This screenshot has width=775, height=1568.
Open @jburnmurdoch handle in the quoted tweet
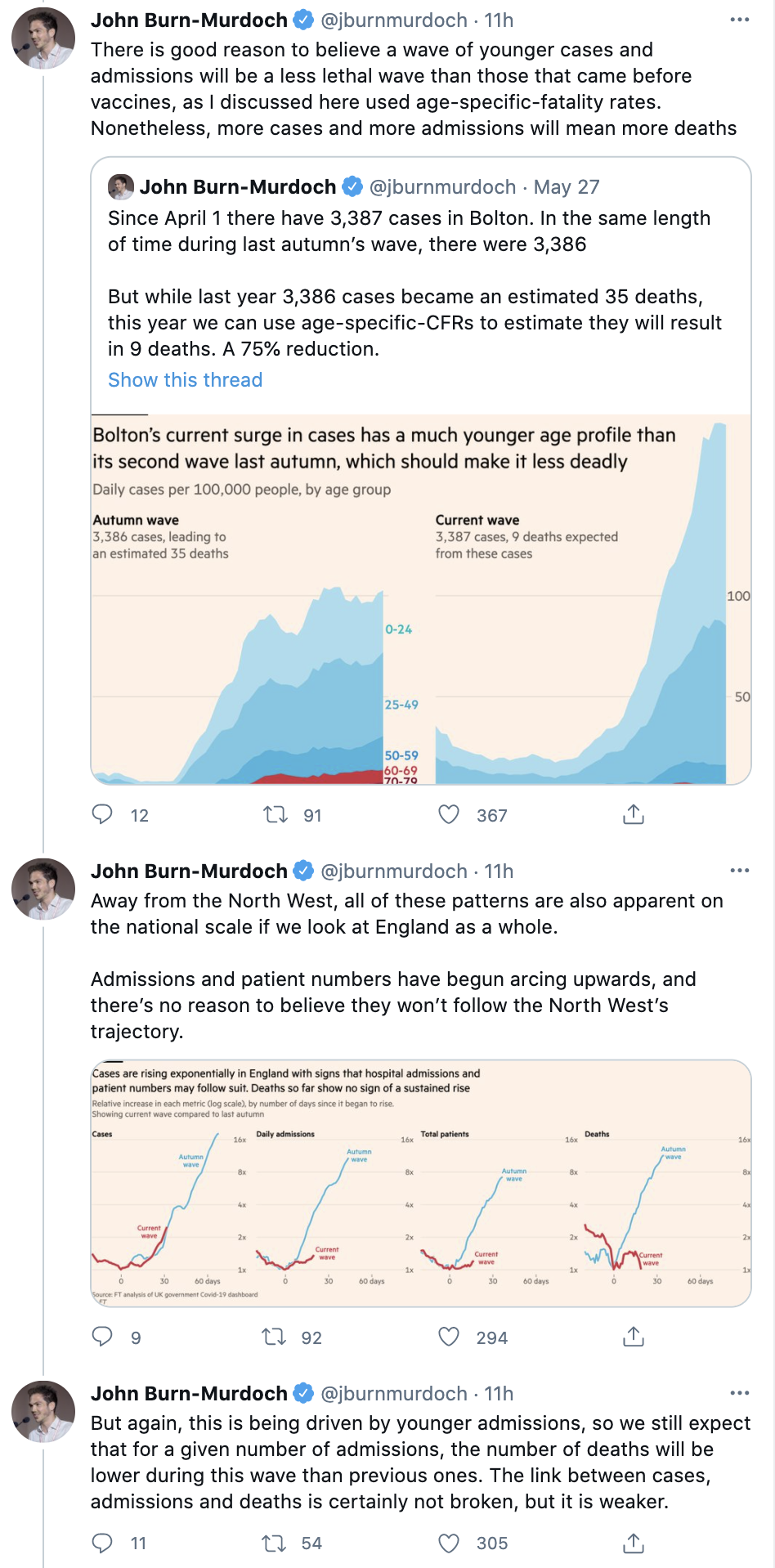pos(442,187)
